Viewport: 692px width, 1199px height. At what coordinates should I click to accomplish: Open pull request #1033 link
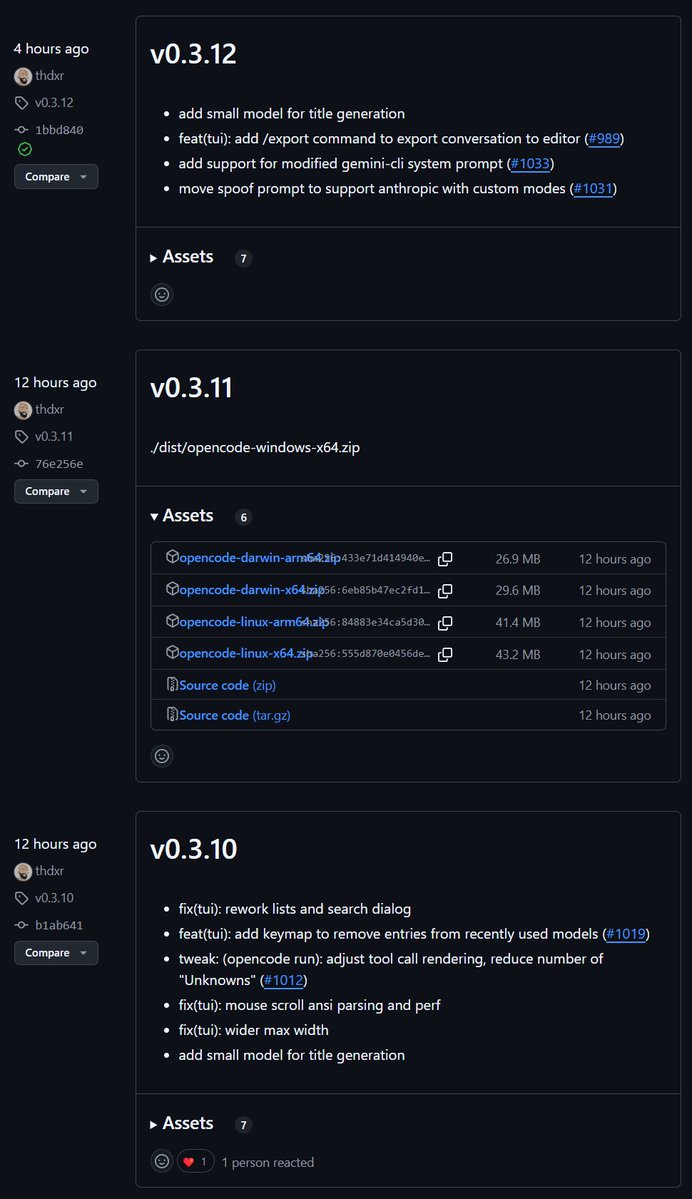pyautogui.click(x=531, y=164)
